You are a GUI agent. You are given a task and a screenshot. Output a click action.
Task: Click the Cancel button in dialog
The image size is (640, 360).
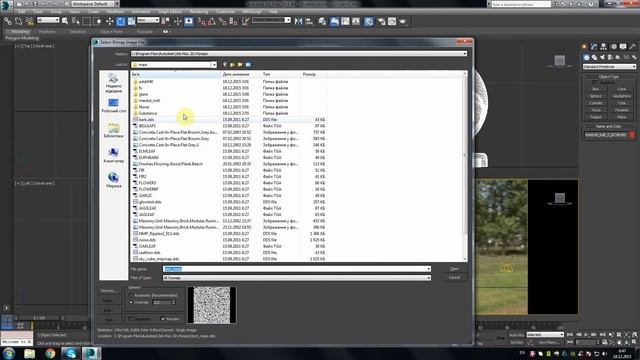[454, 278]
